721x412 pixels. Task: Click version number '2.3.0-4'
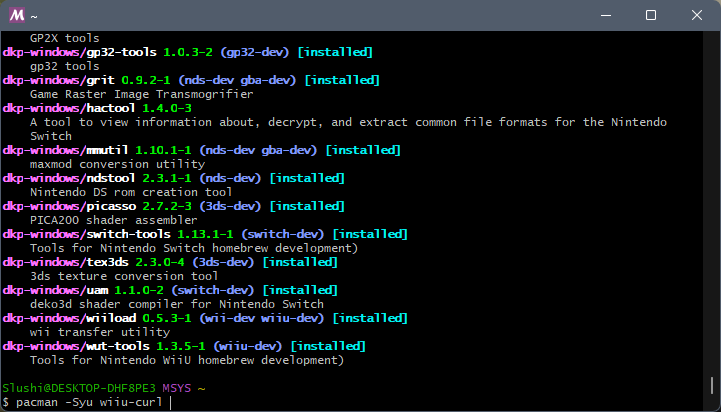160,262
